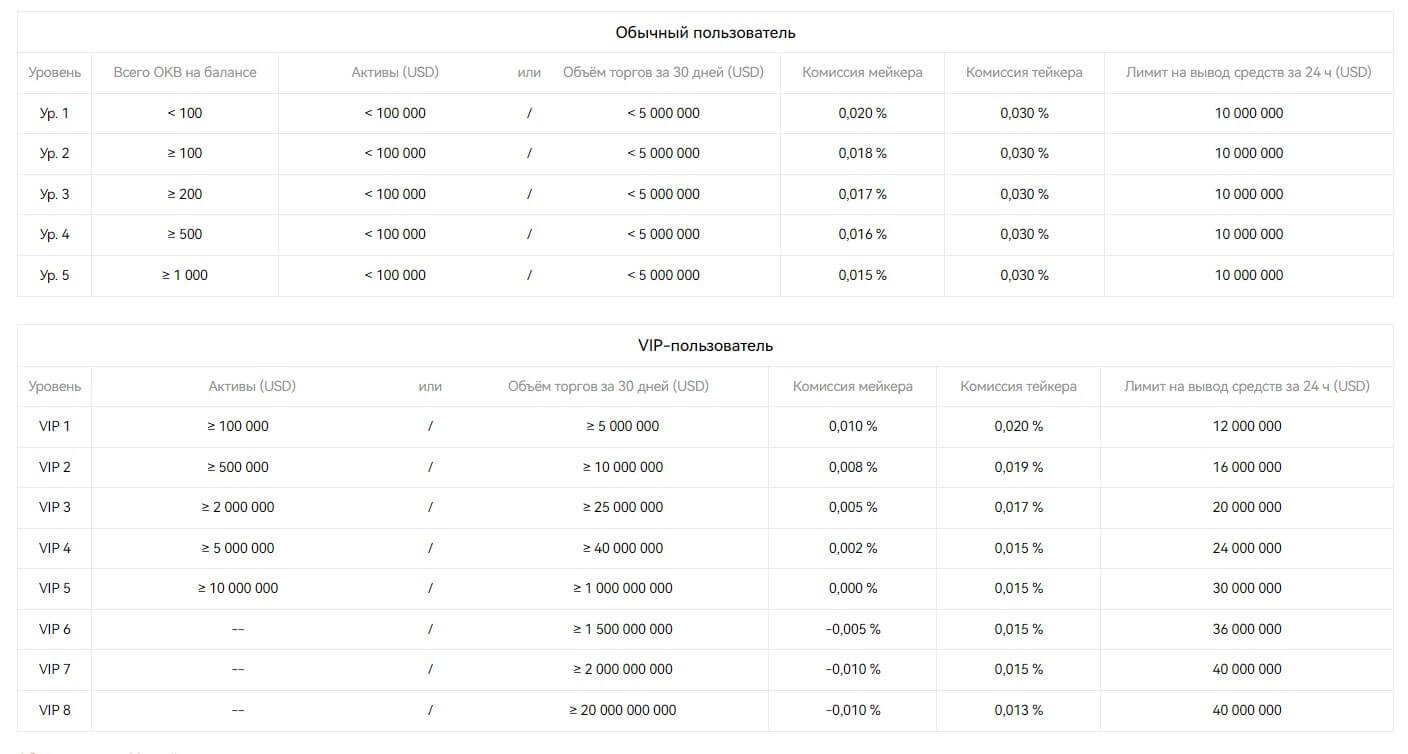
Task: Select the 0,018 % maker fee cell
Action: [862, 154]
